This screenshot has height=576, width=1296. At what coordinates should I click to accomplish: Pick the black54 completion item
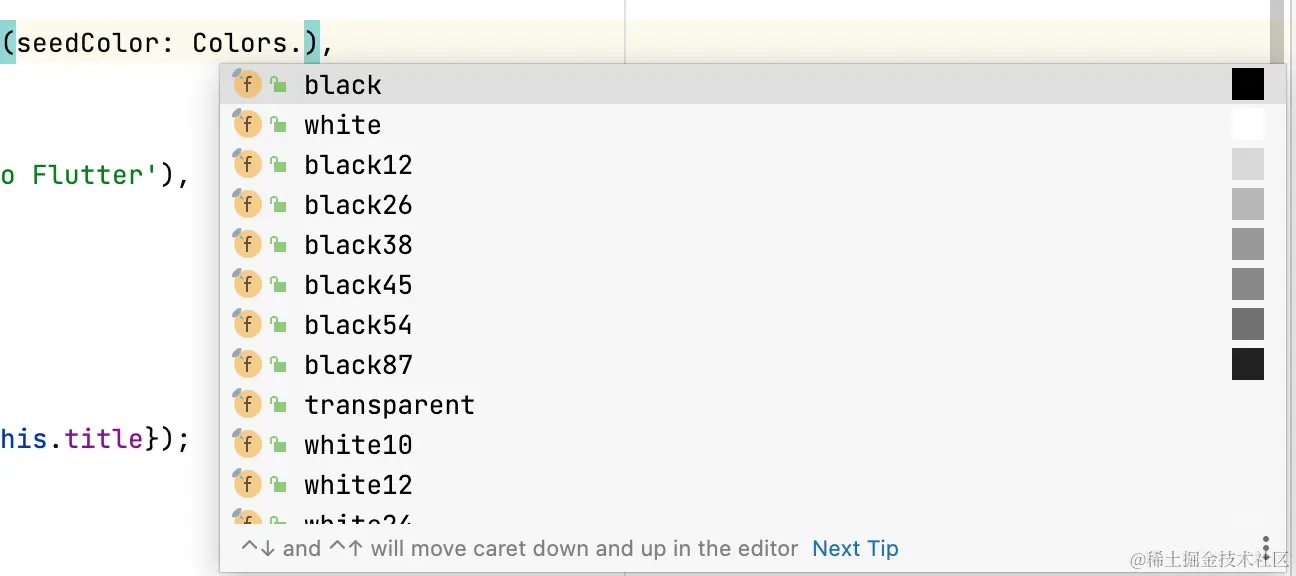753,324
